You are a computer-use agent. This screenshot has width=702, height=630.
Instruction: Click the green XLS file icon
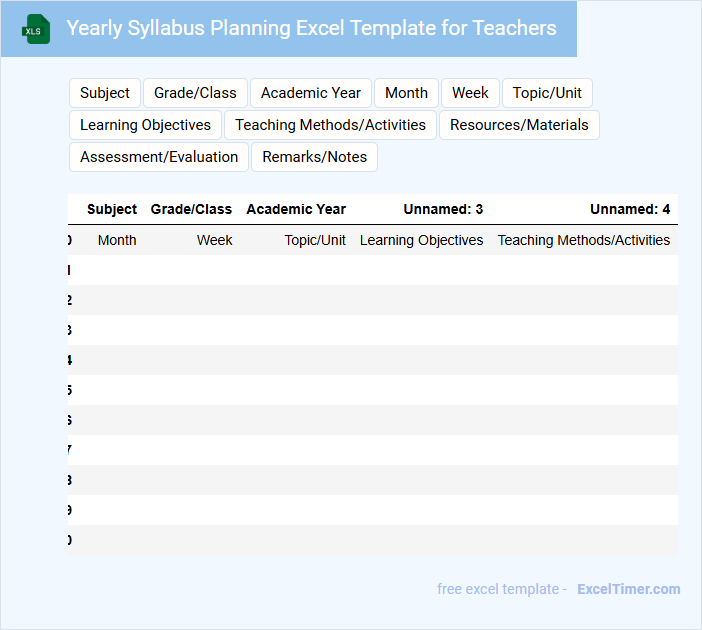coord(37,29)
